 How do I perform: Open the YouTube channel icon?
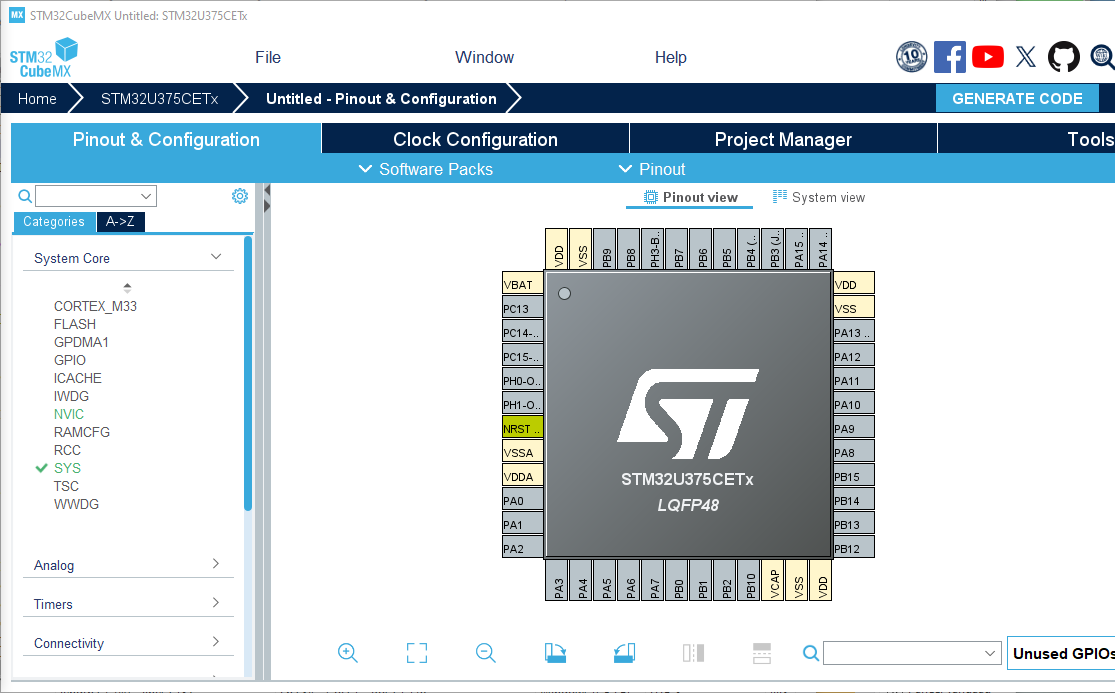988,57
